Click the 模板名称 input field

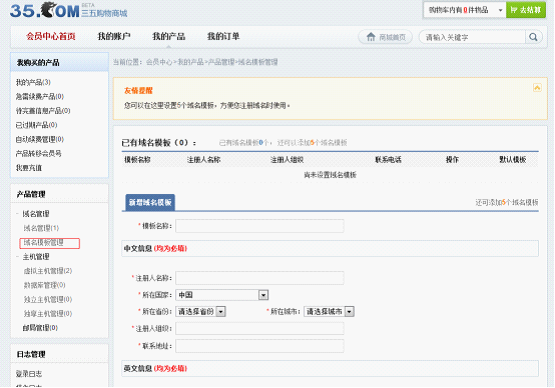260,226
